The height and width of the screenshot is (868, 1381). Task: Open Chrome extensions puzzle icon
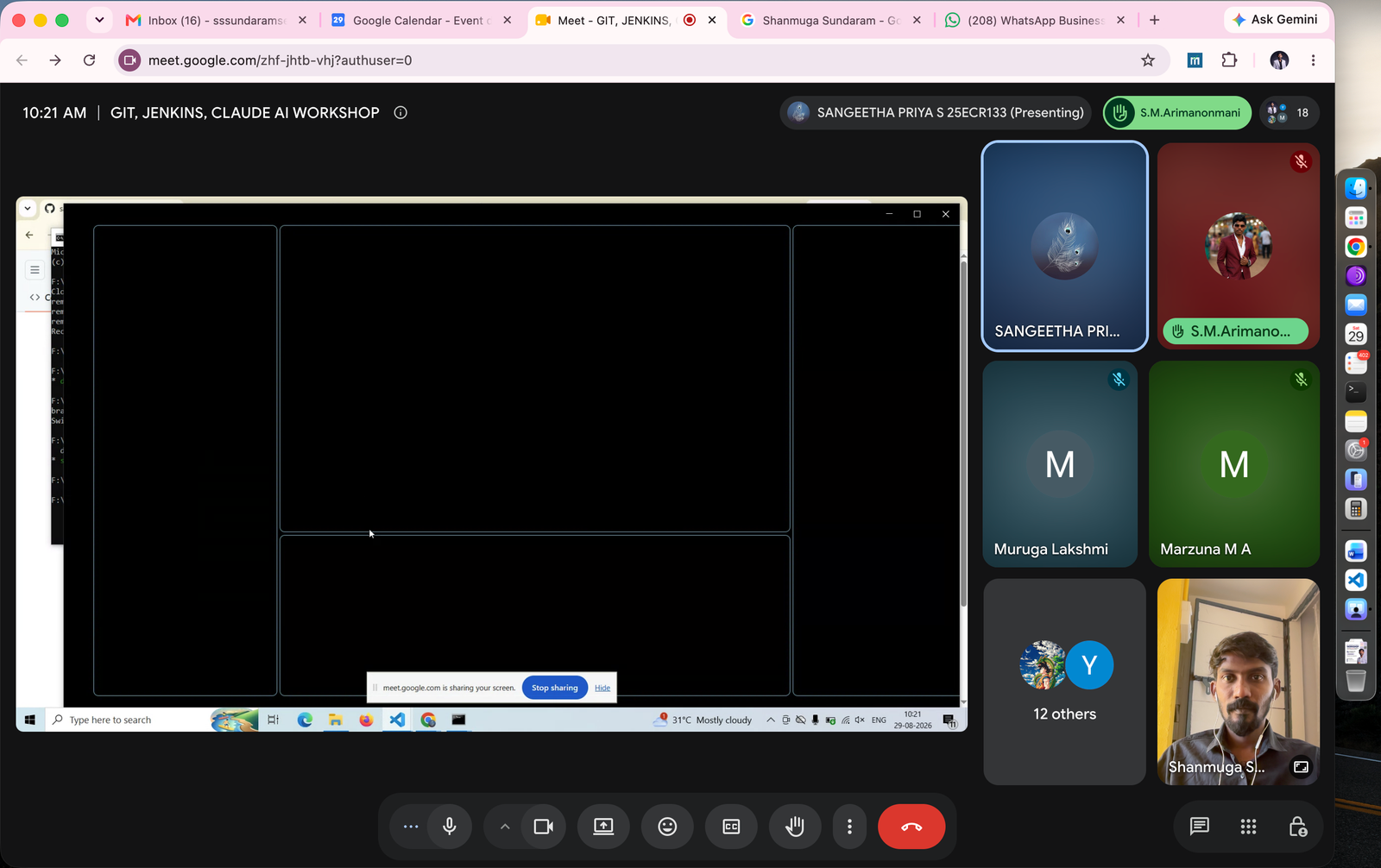pos(1229,60)
